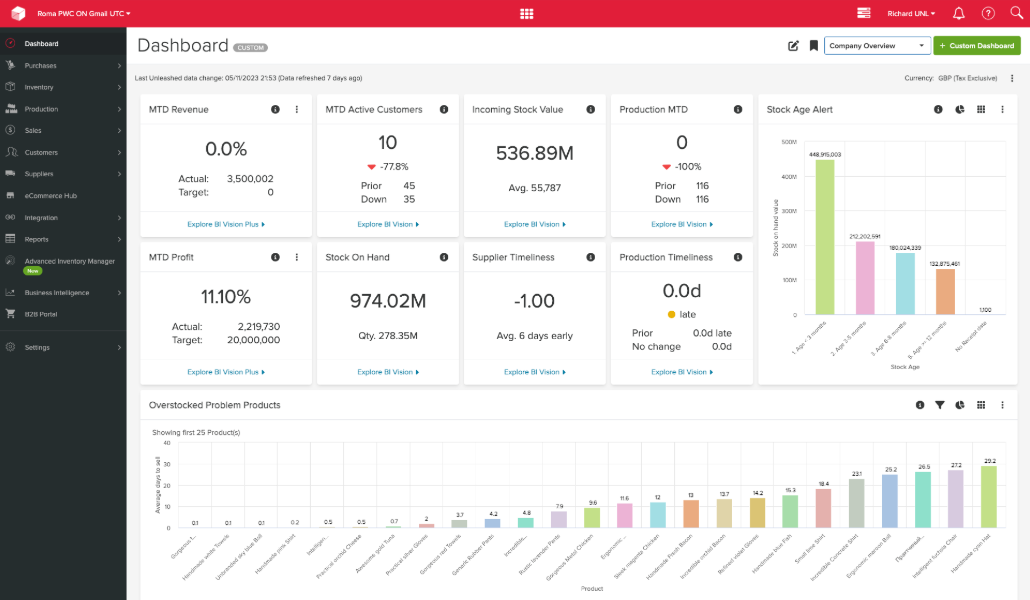Click the info icon on MTD Revenue widget
The height and width of the screenshot is (600, 1030).
[x=276, y=110]
